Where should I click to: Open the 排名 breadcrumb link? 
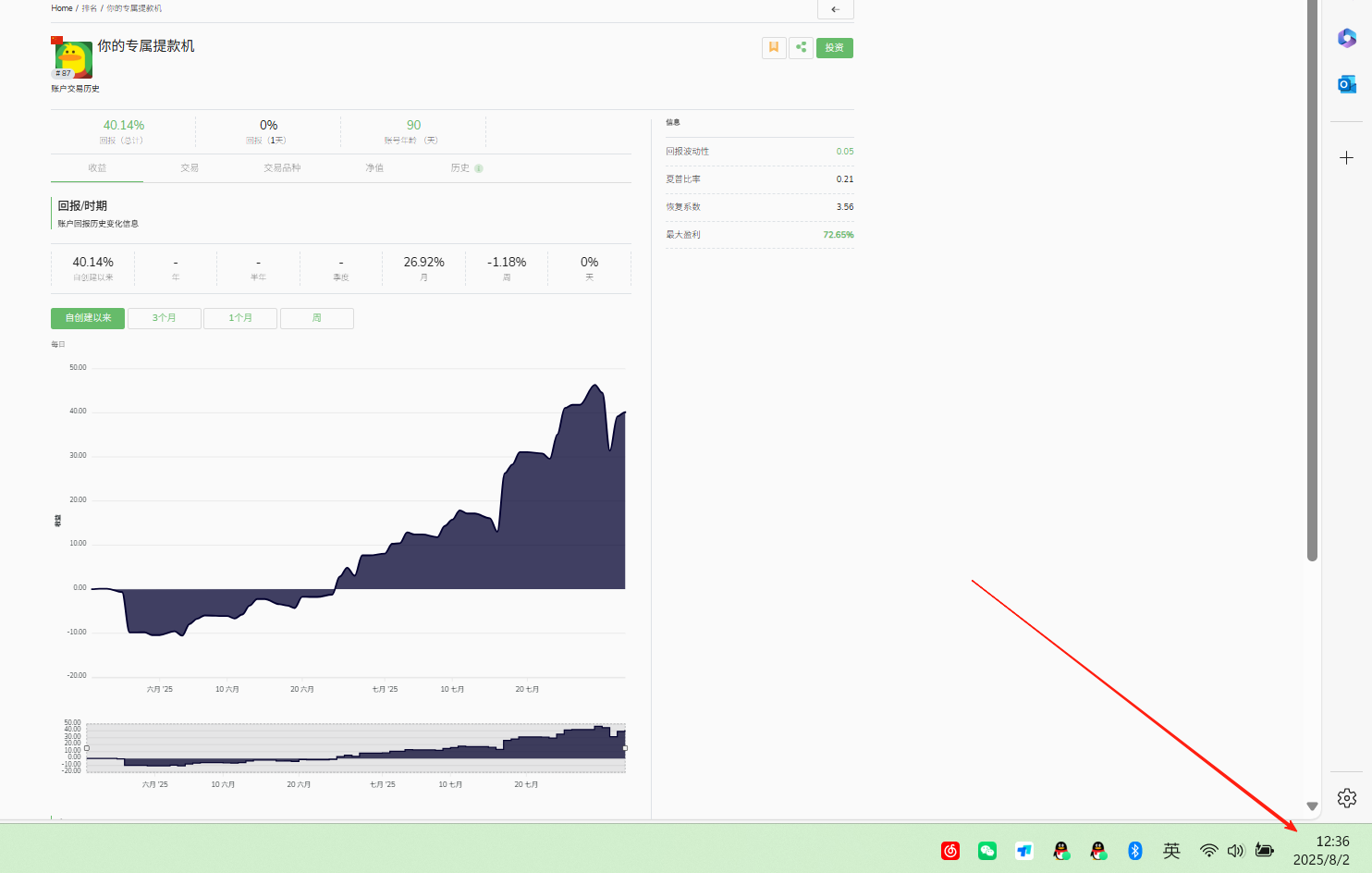(x=89, y=8)
